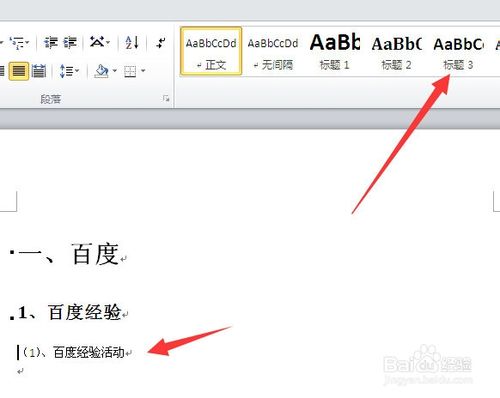
Task: Toggle justify alignment button
Action: point(19,71)
